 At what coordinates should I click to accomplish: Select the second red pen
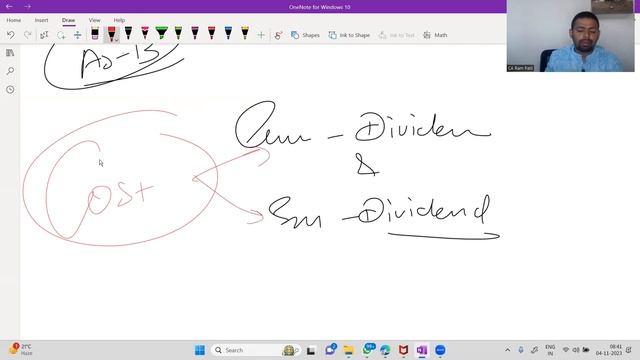pos(211,33)
